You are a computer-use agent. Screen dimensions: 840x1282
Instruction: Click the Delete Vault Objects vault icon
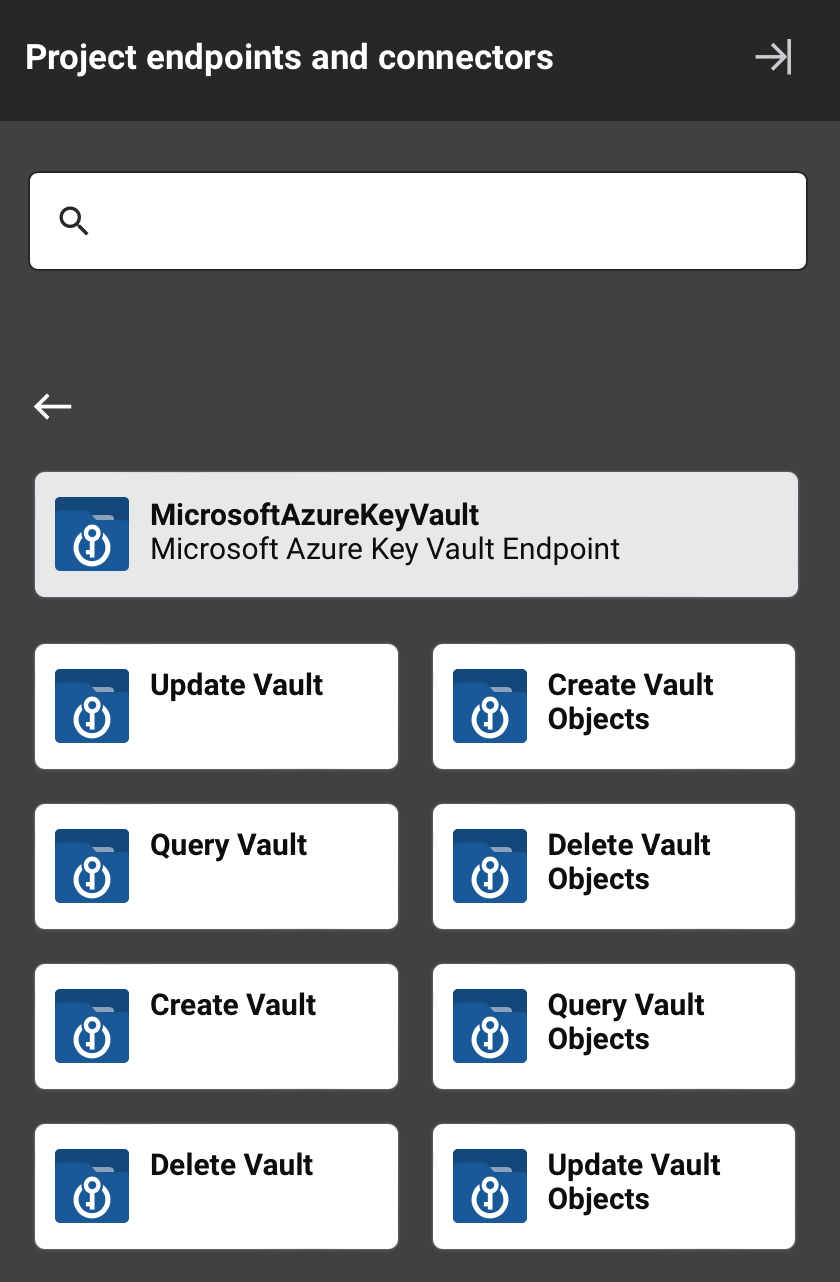coord(490,866)
